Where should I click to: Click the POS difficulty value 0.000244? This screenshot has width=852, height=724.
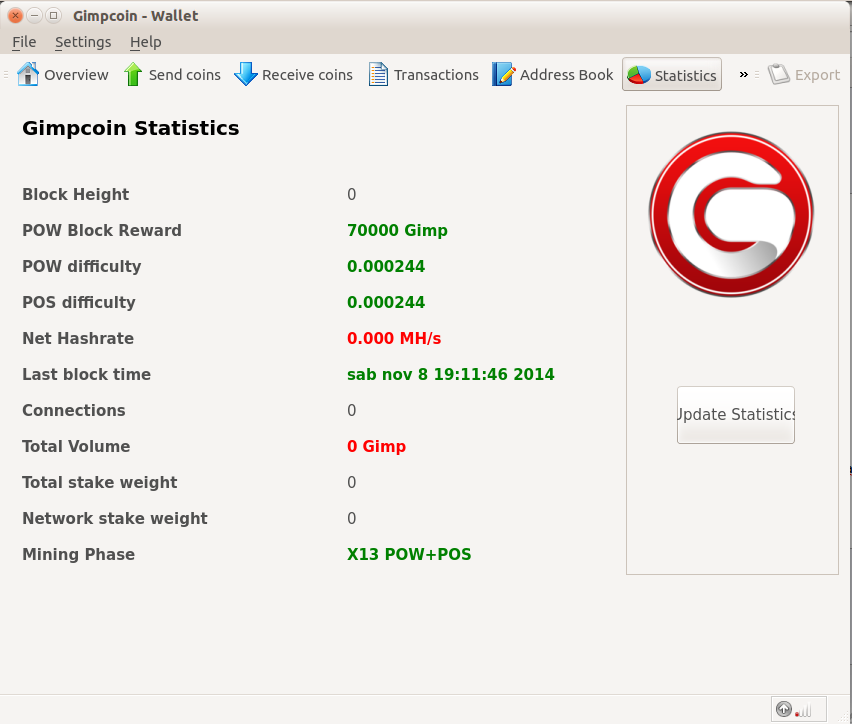386,302
